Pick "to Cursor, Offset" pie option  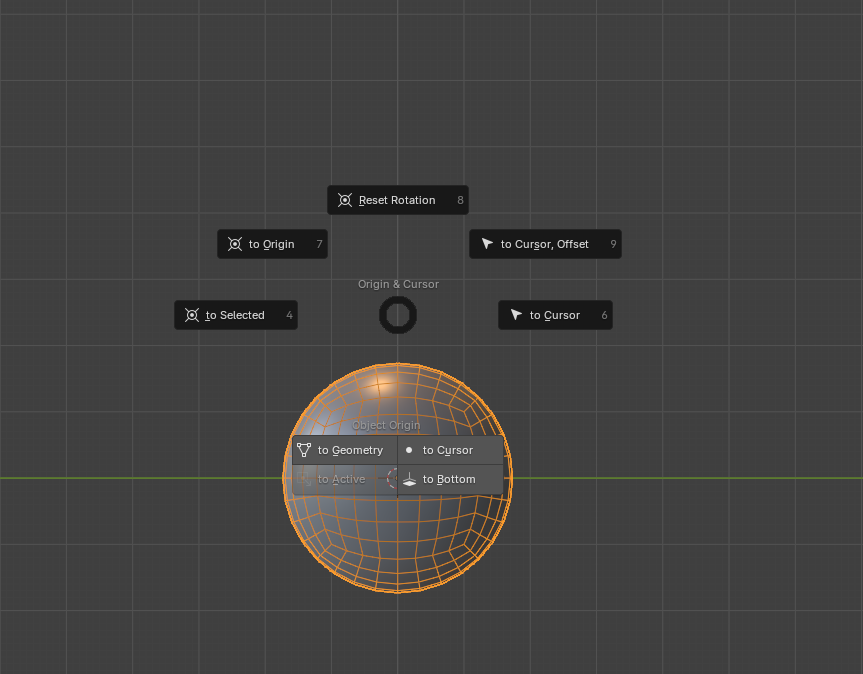coord(545,244)
